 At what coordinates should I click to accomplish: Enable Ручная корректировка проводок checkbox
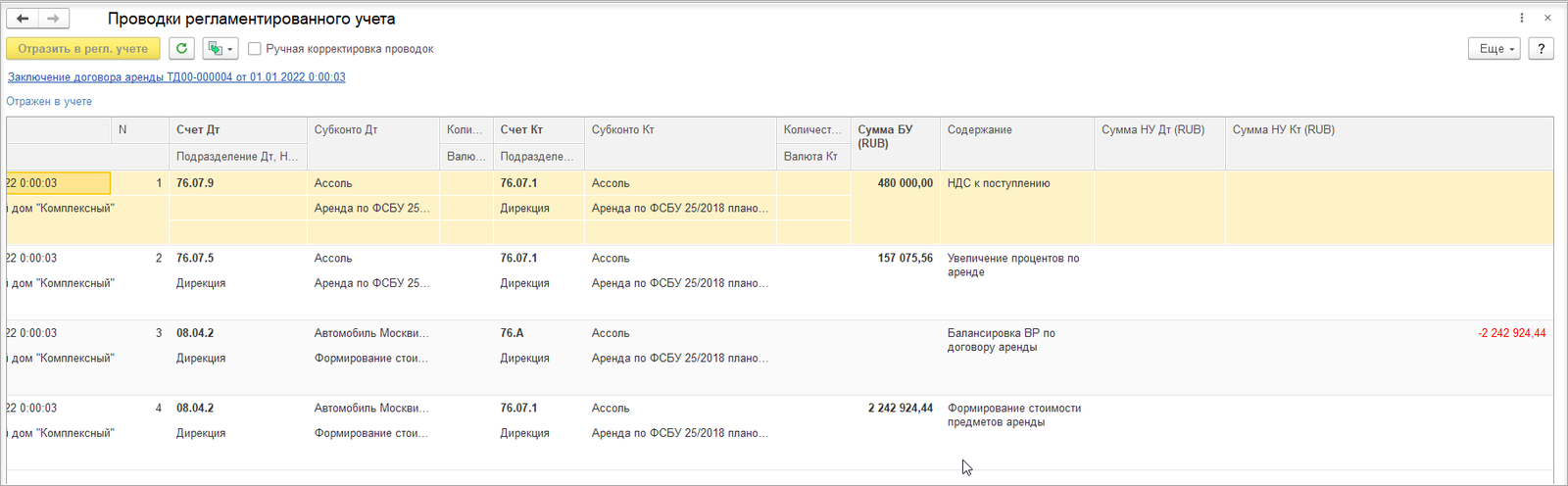(255, 49)
